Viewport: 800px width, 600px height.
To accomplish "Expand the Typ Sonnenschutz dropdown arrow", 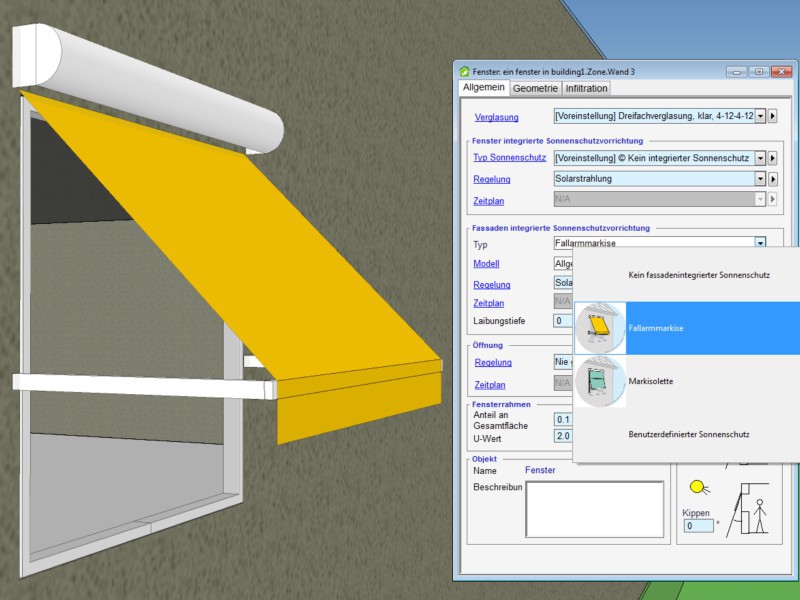I will 760,158.
